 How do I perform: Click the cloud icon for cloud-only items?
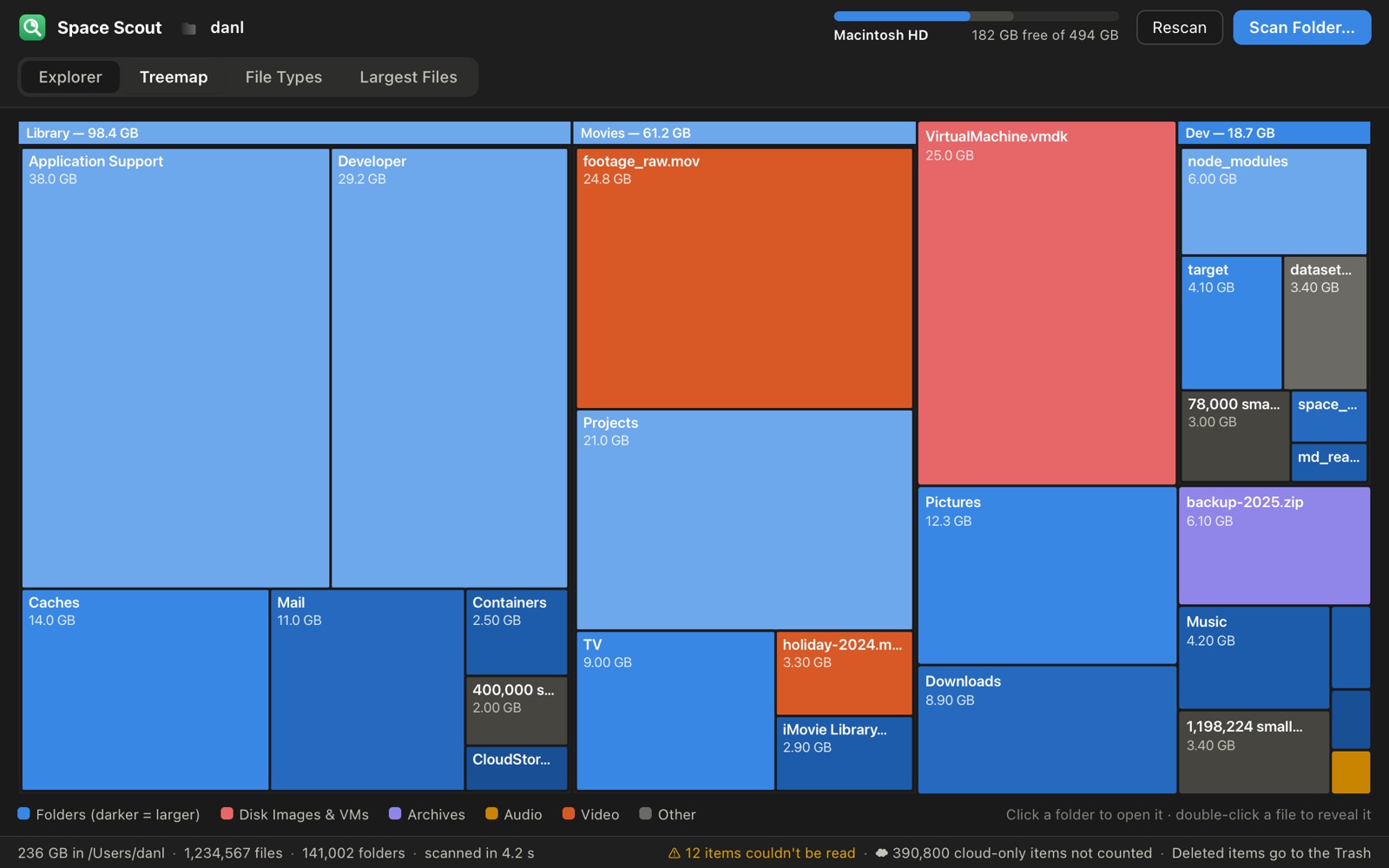click(881, 853)
